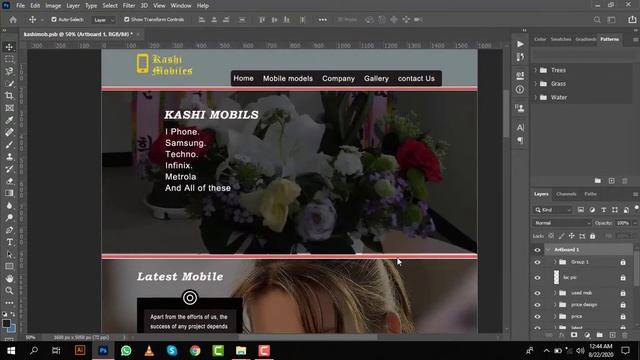
Task: Open the Window menu
Action: [x=181, y=6]
